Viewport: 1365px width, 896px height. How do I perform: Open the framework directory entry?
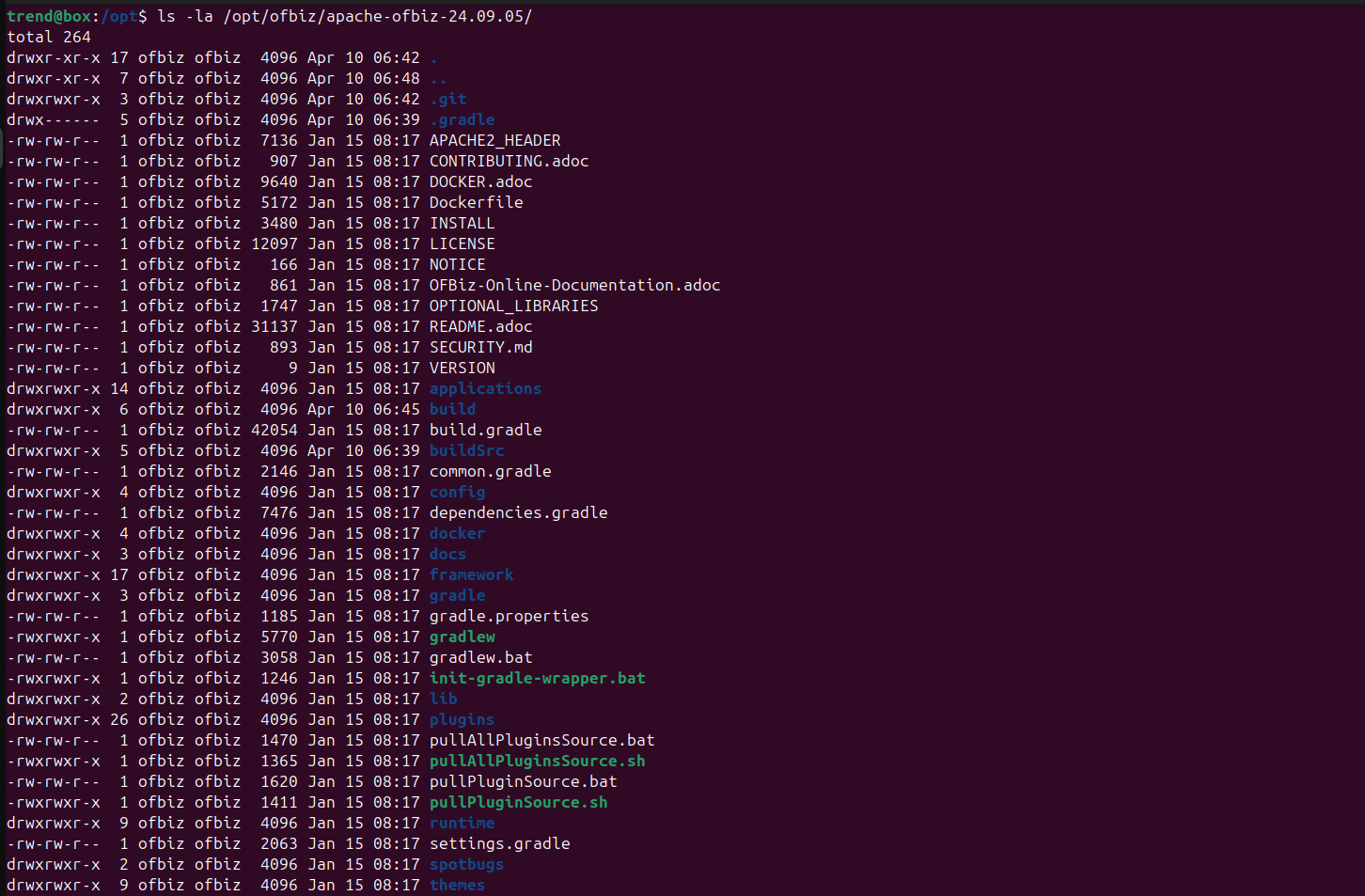[x=471, y=574]
